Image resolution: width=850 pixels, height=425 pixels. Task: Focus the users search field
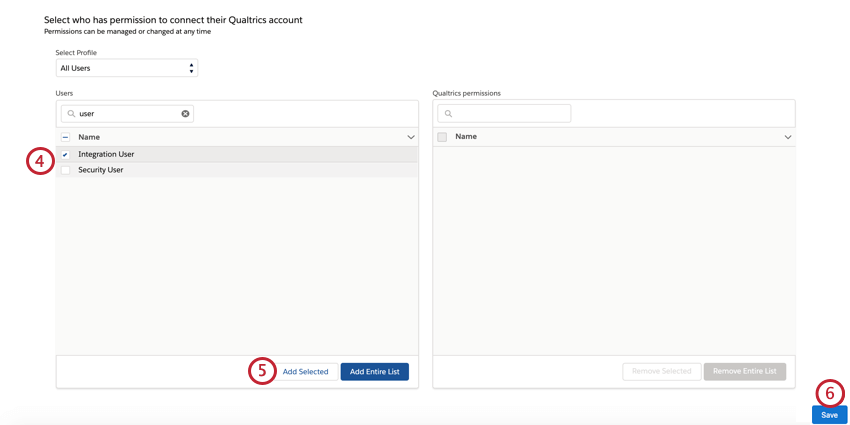128,114
